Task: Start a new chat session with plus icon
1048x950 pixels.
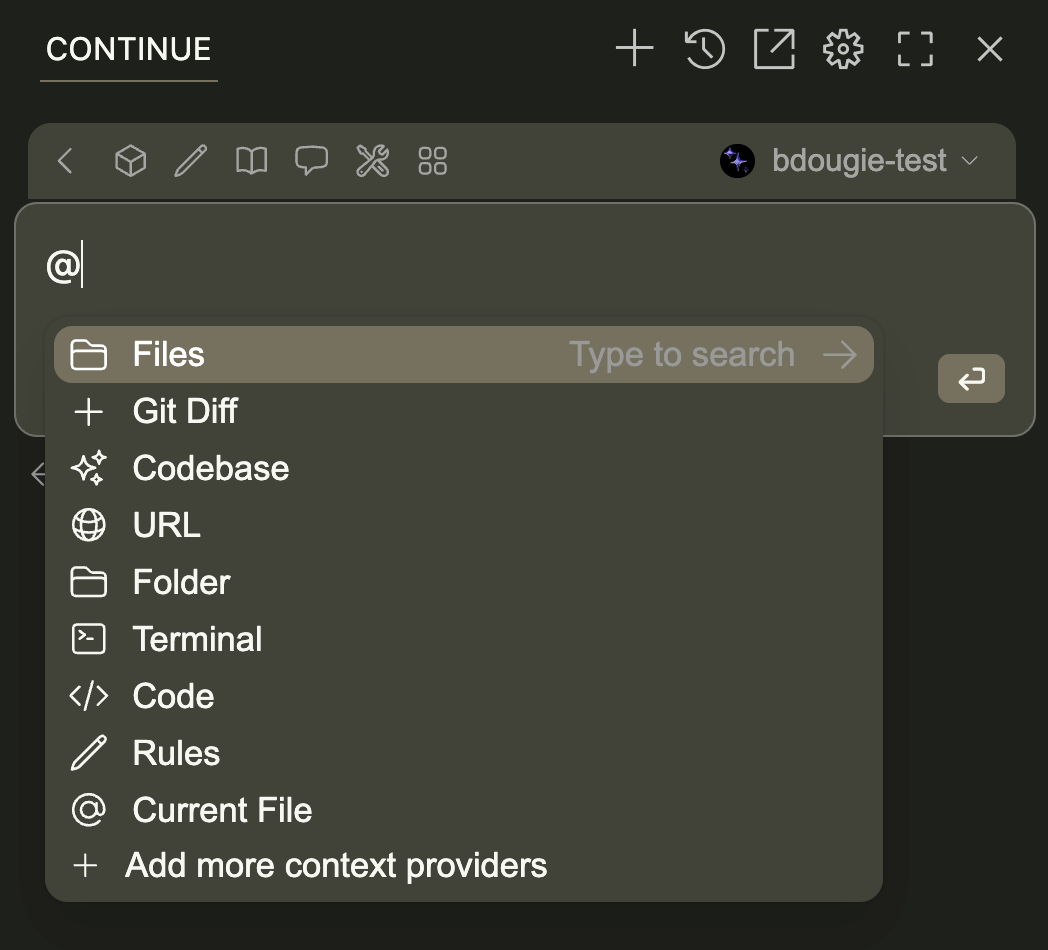Action: click(634, 48)
